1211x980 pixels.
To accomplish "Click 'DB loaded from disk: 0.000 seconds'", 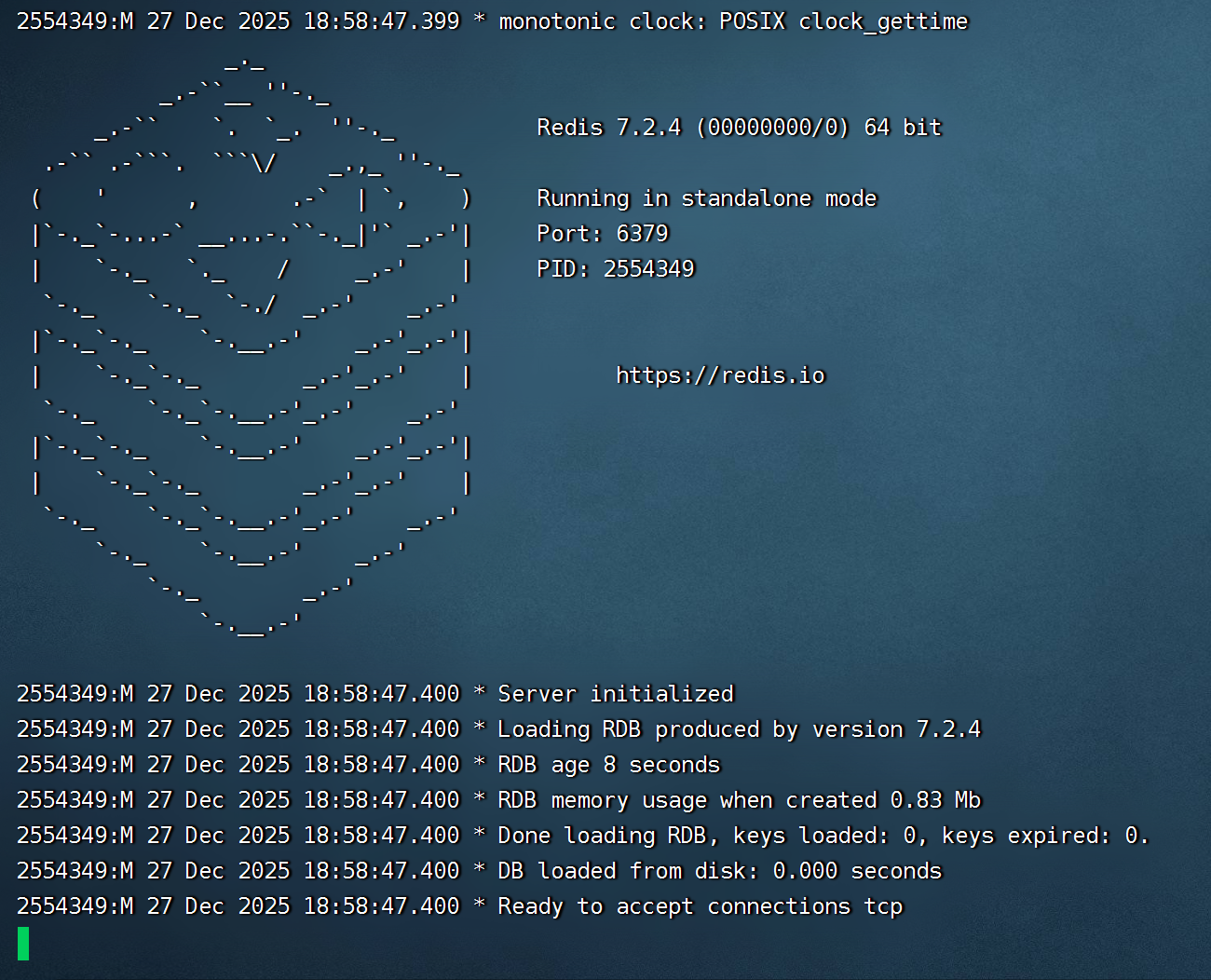I will click(479, 871).
